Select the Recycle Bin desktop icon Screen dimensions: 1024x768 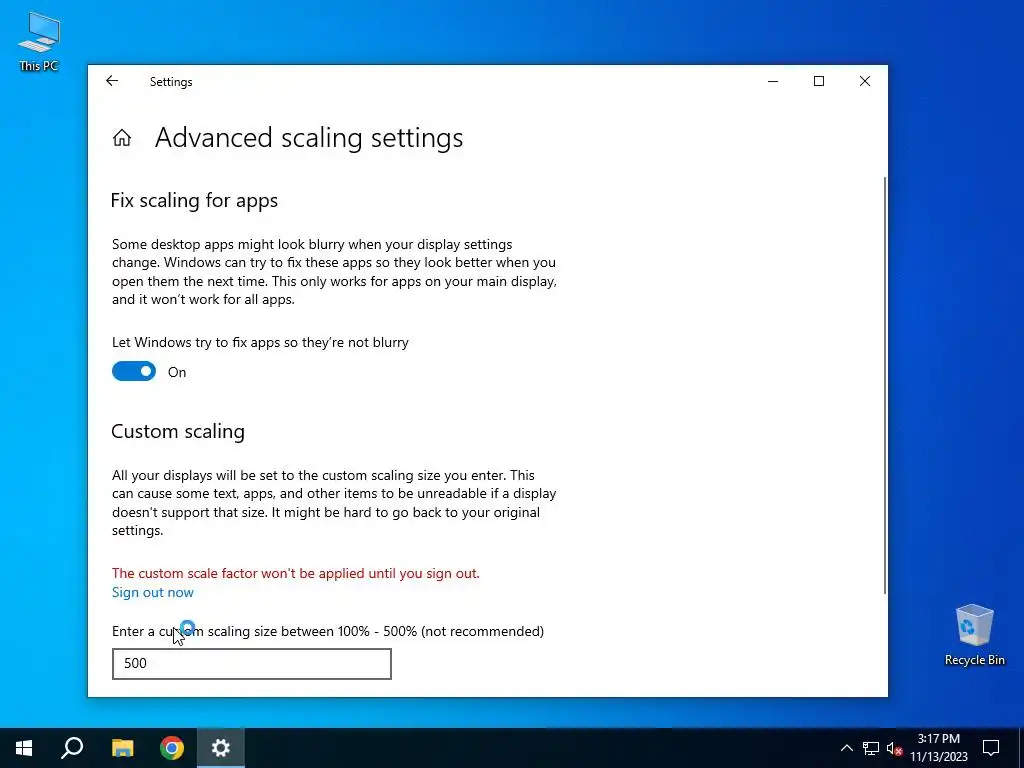(x=974, y=635)
